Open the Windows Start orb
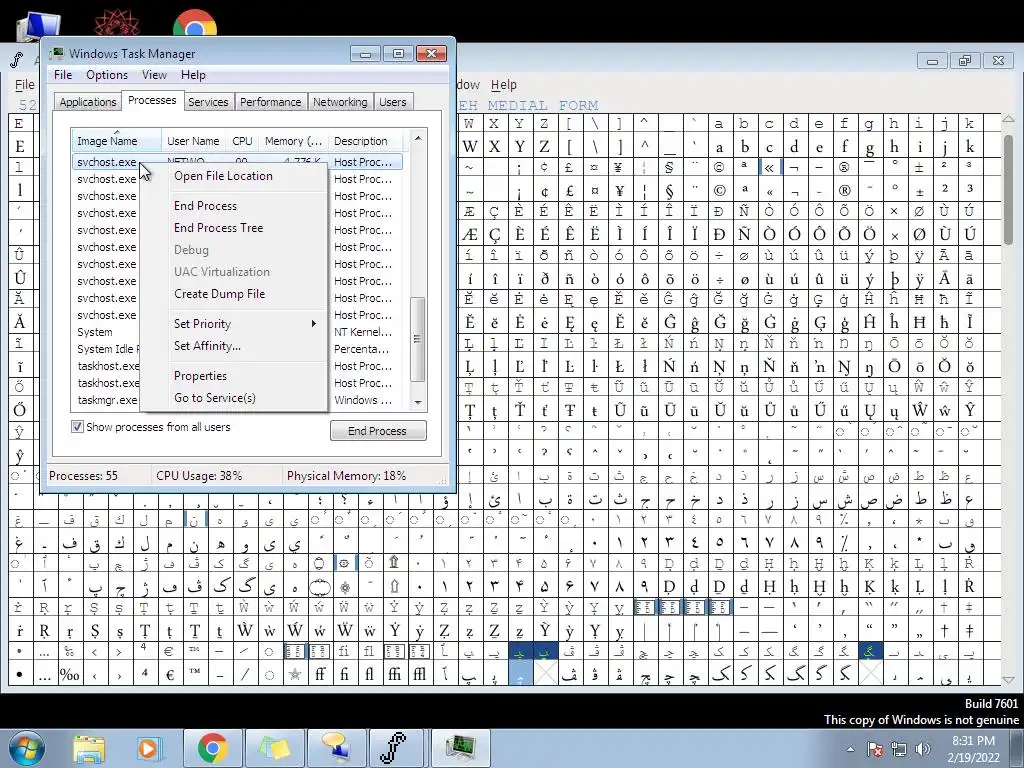The image size is (1024, 768). [26, 748]
